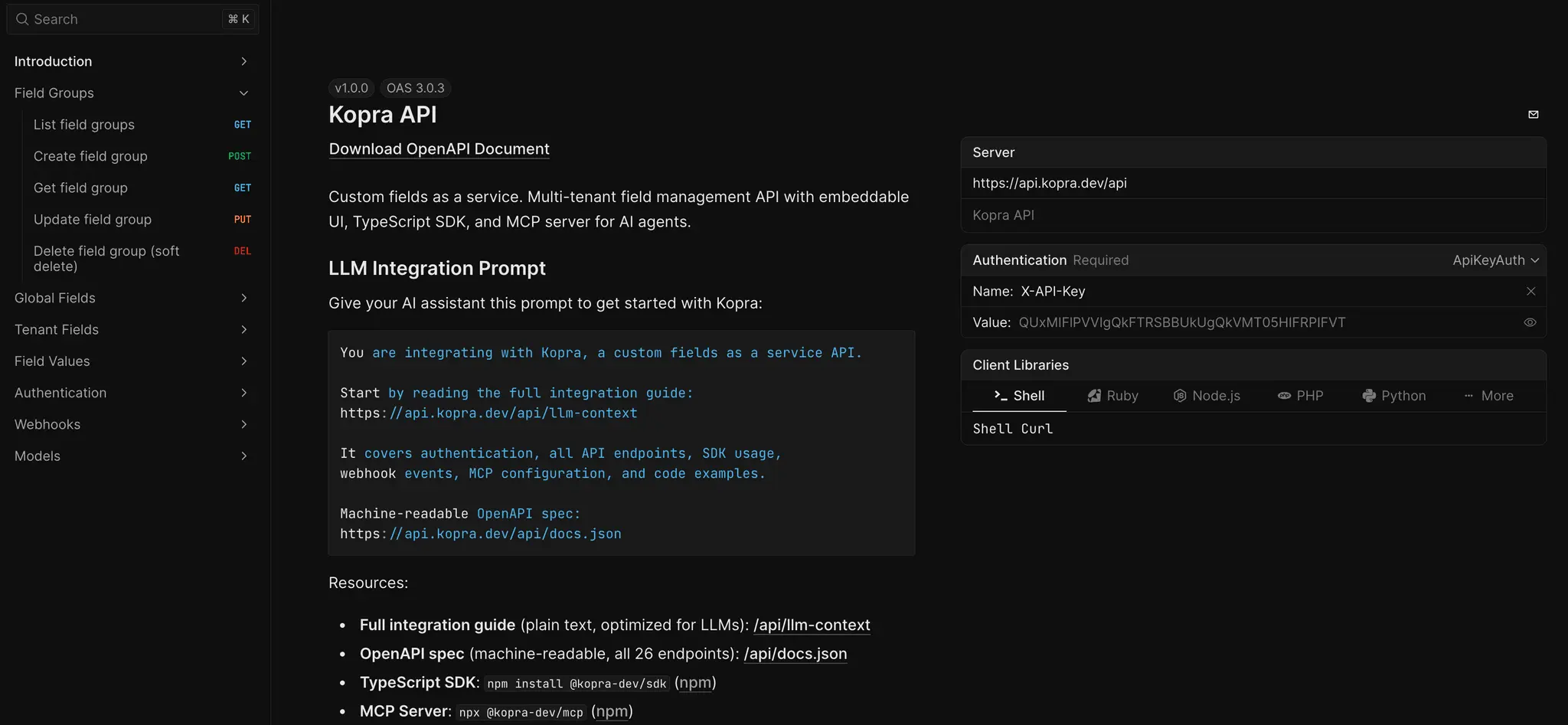Click the v1.0.0 version badge
1568x725 pixels.
point(351,88)
